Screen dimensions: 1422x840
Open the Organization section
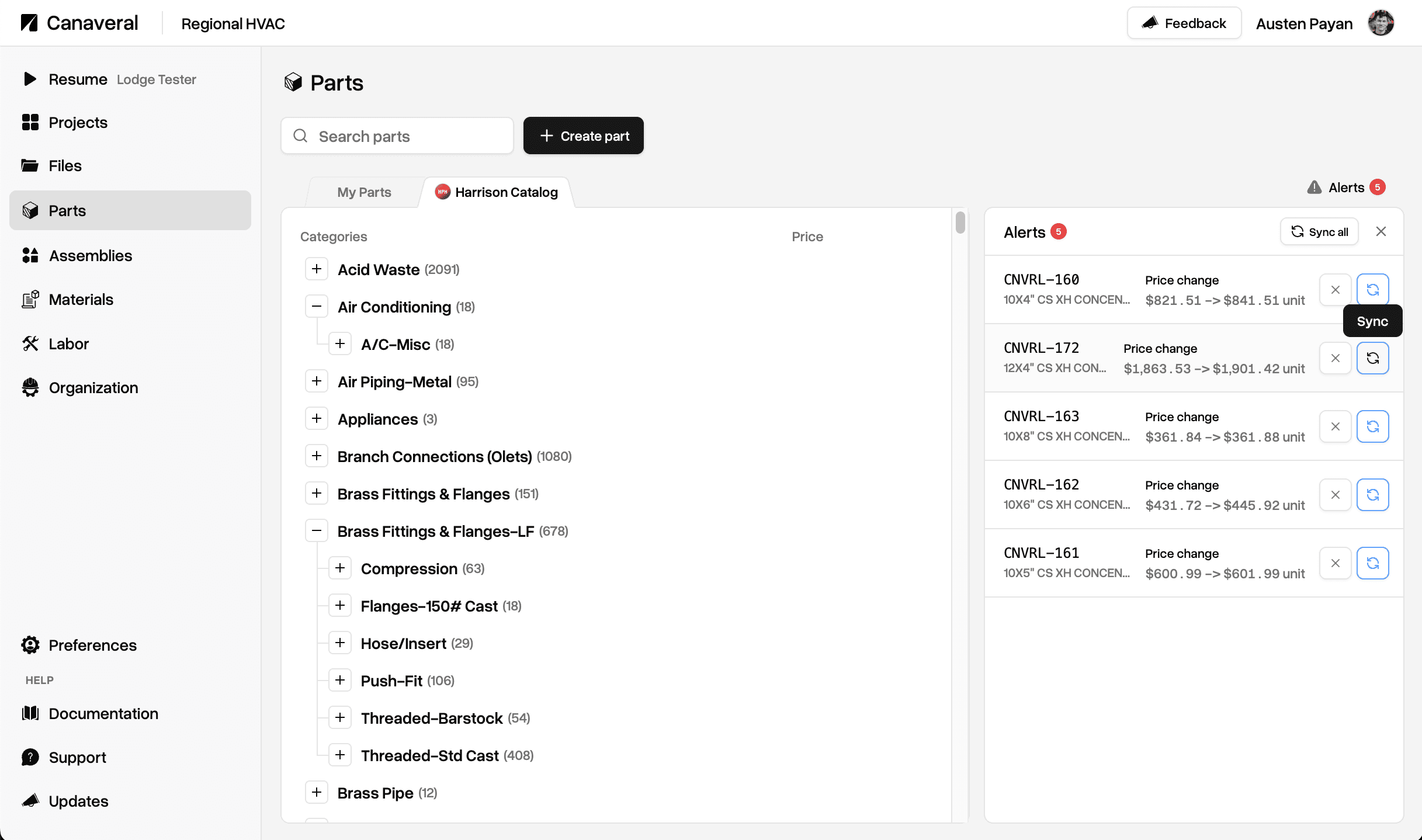tap(130, 388)
